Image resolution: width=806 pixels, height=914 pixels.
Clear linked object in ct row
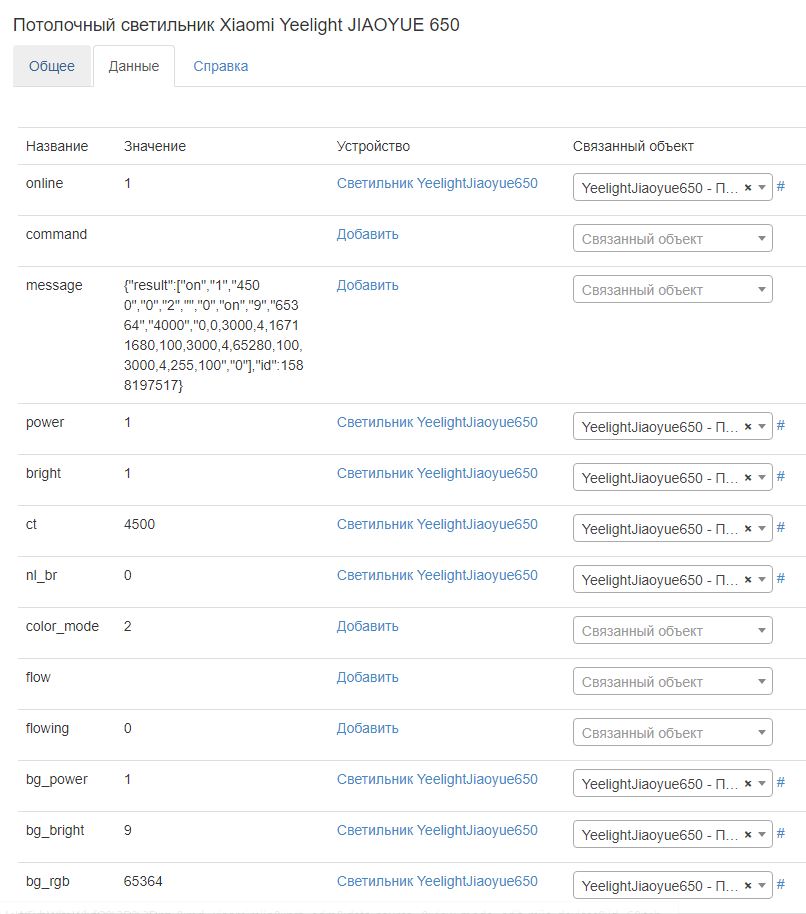click(748, 529)
